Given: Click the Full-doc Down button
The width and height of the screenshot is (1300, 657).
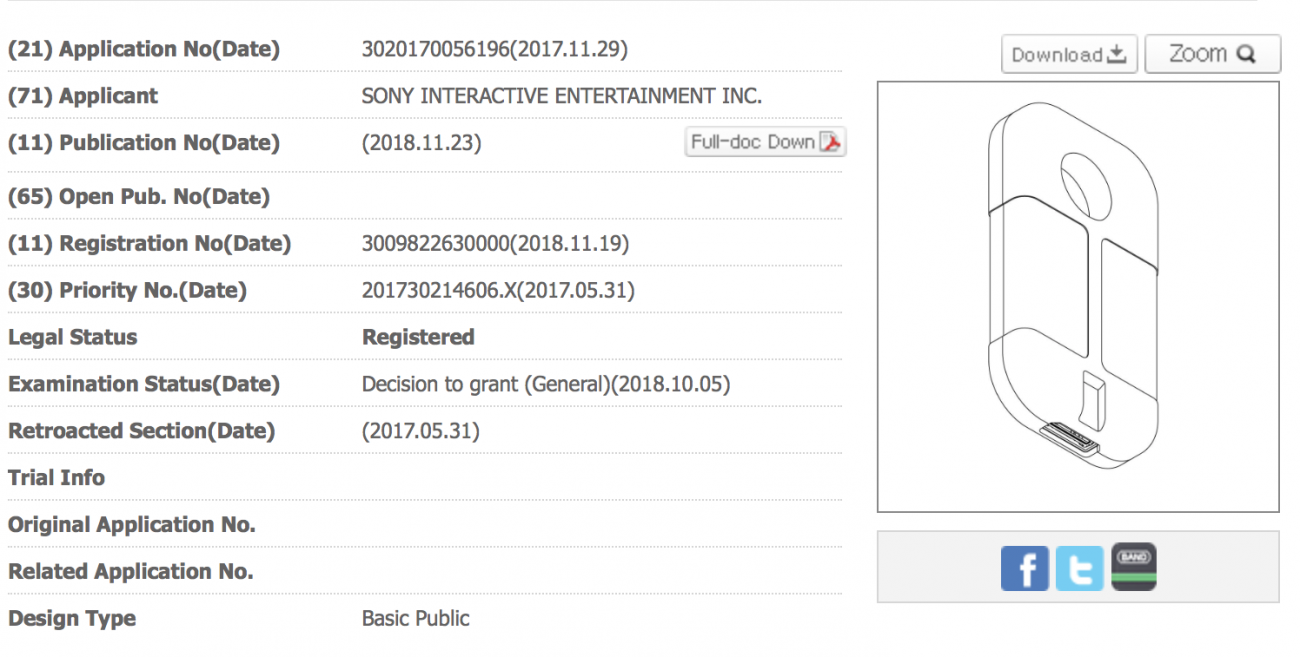Looking at the screenshot, I should click(x=766, y=142).
